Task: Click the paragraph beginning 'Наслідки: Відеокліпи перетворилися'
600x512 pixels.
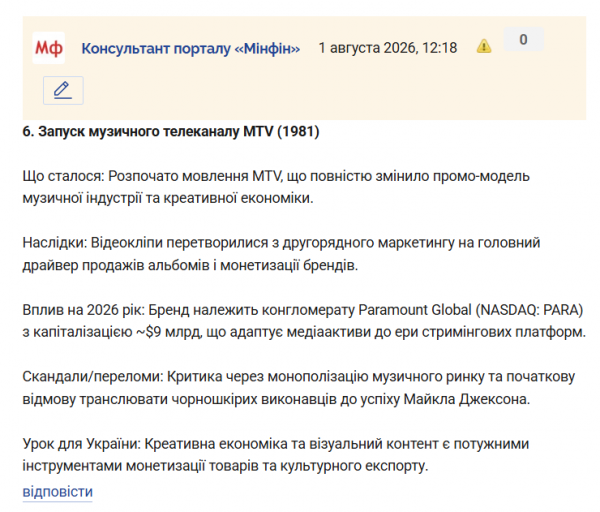Action: pos(281,254)
